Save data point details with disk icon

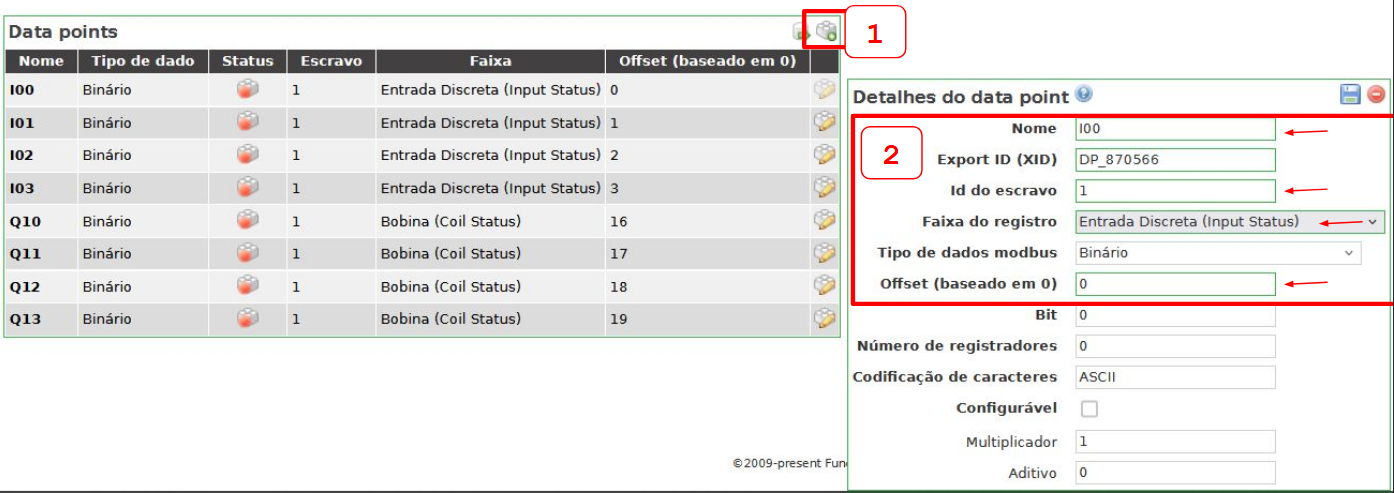tap(1350, 94)
